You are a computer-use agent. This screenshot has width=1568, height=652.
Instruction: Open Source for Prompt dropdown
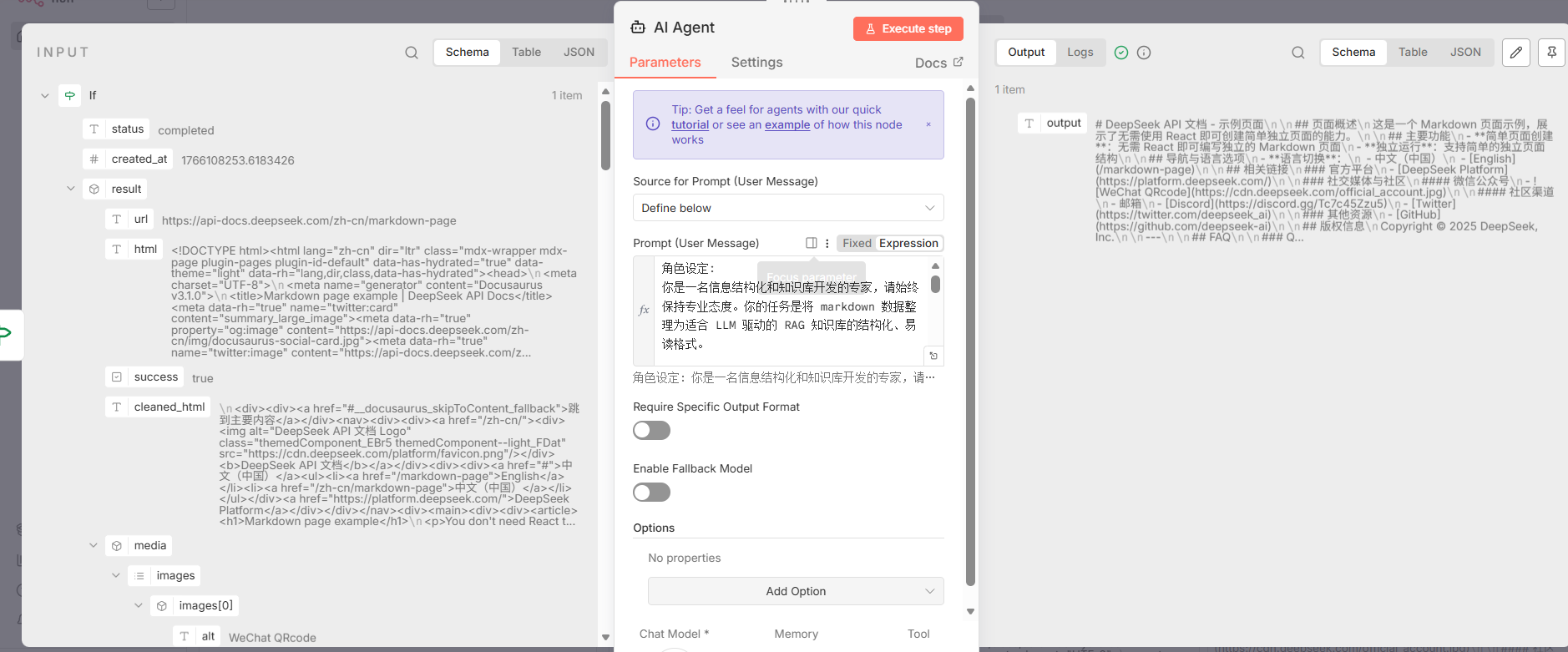[788, 208]
